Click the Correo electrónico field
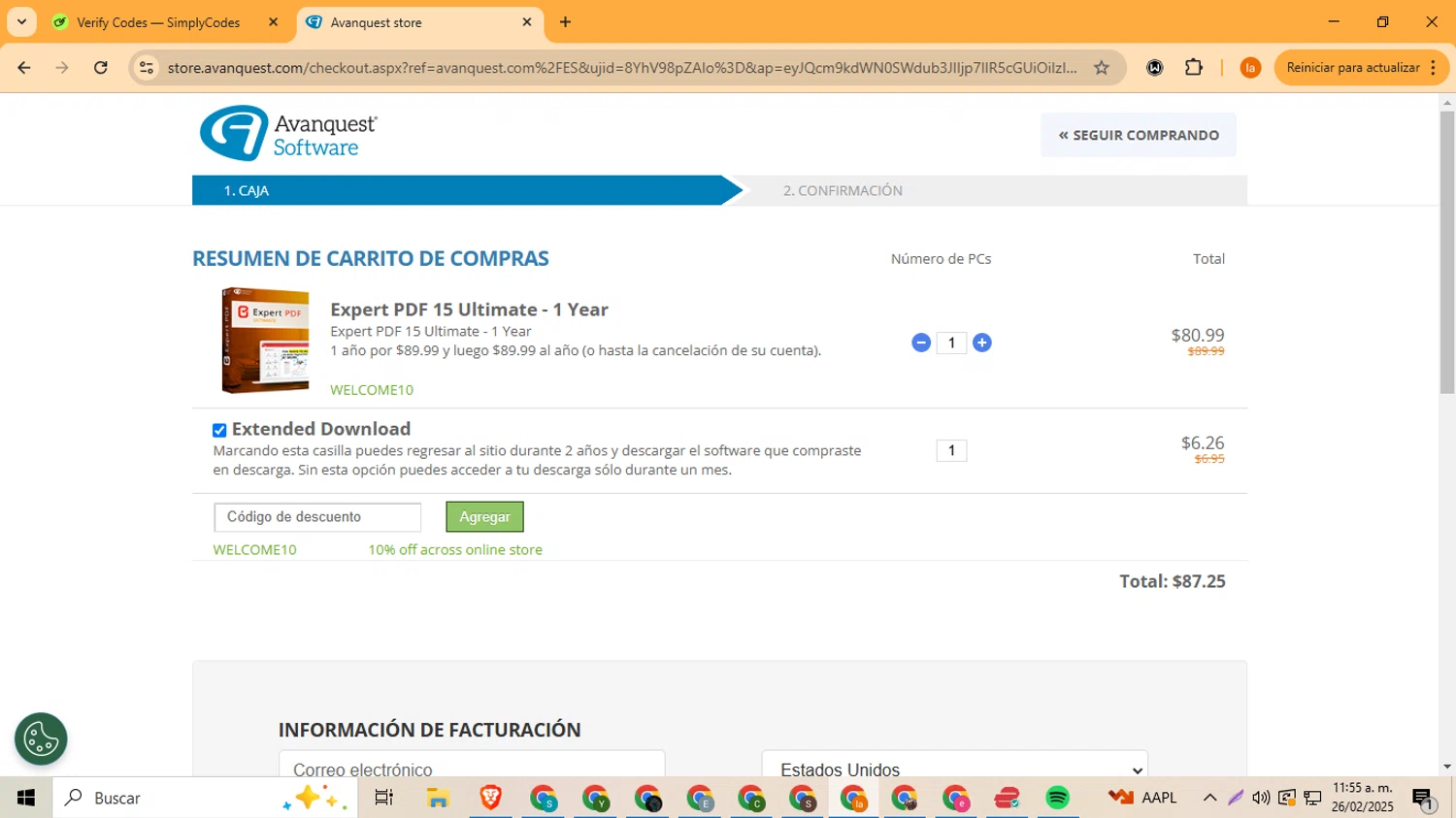Viewport: 1456px width, 818px height. [472, 766]
